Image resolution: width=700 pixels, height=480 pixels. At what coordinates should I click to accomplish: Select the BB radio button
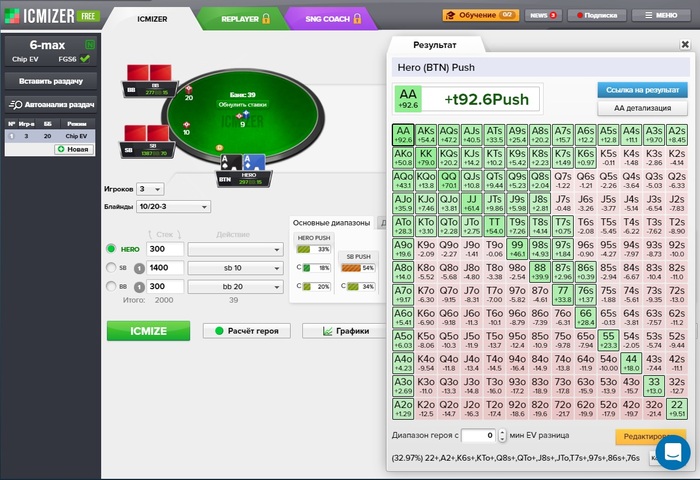[x=111, y=286]
